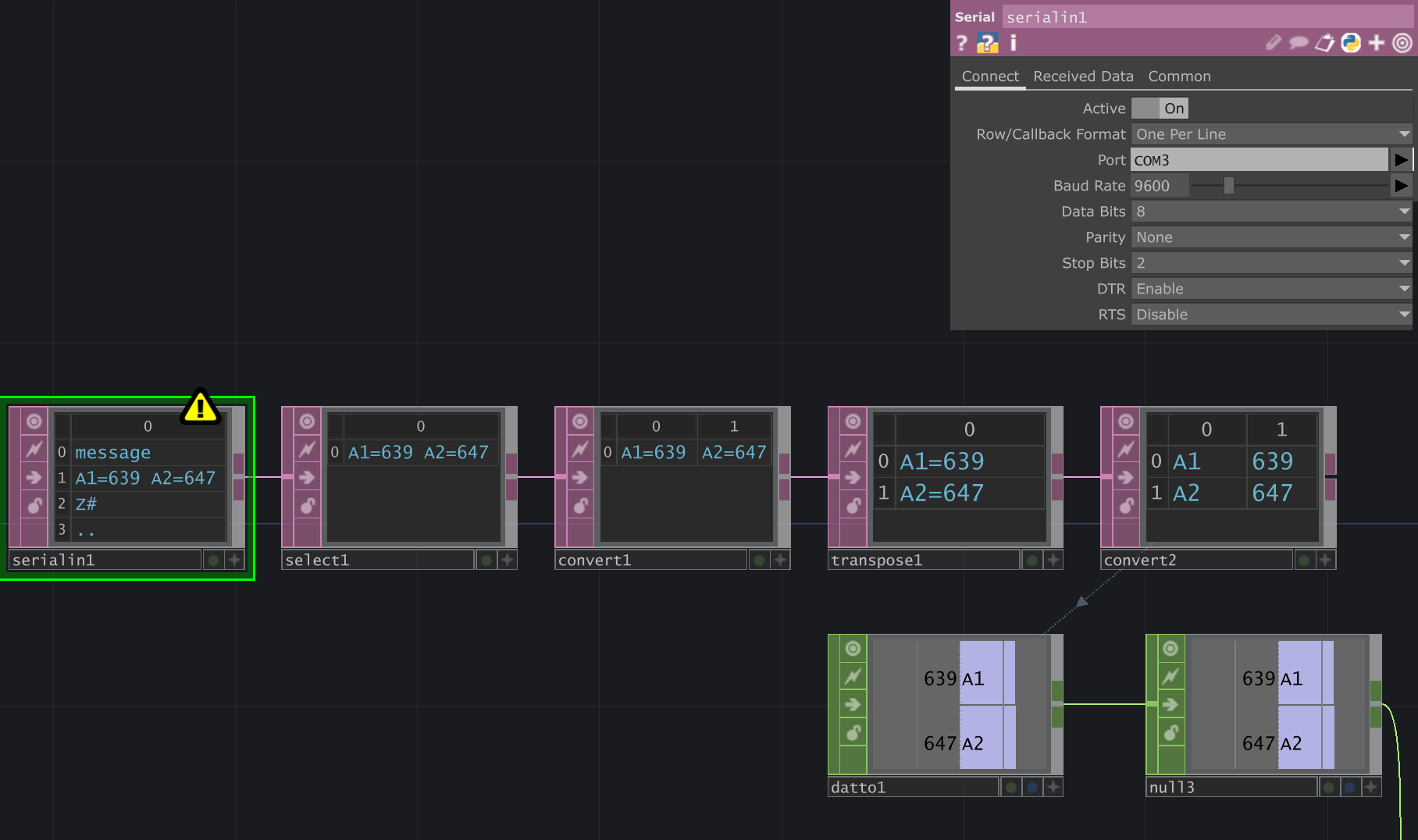
Task: Click the lightning bypass flag on convert1
Action: (579, 449)
